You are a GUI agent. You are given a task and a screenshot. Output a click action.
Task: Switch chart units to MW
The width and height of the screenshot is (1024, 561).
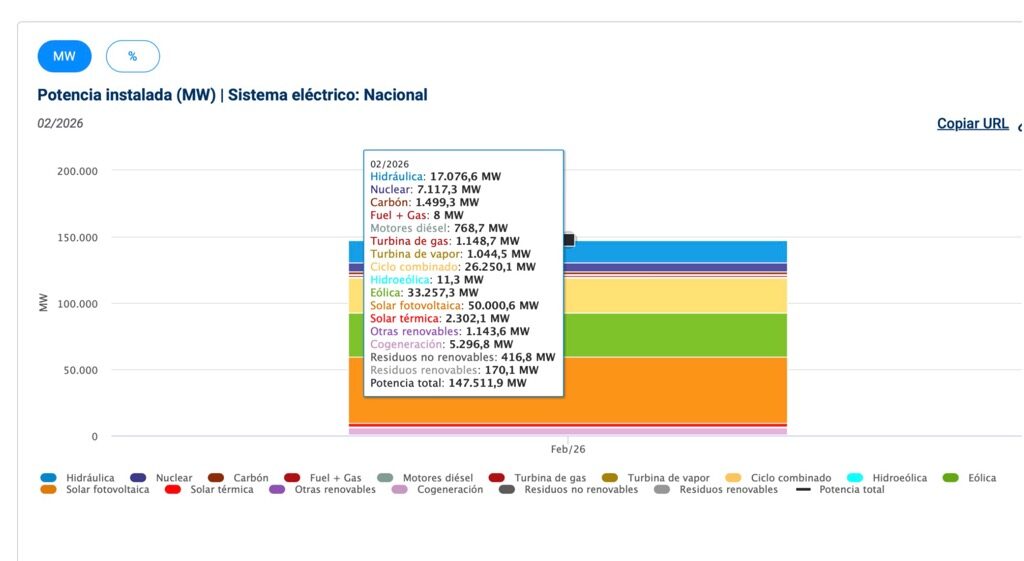tap(64, 56)
